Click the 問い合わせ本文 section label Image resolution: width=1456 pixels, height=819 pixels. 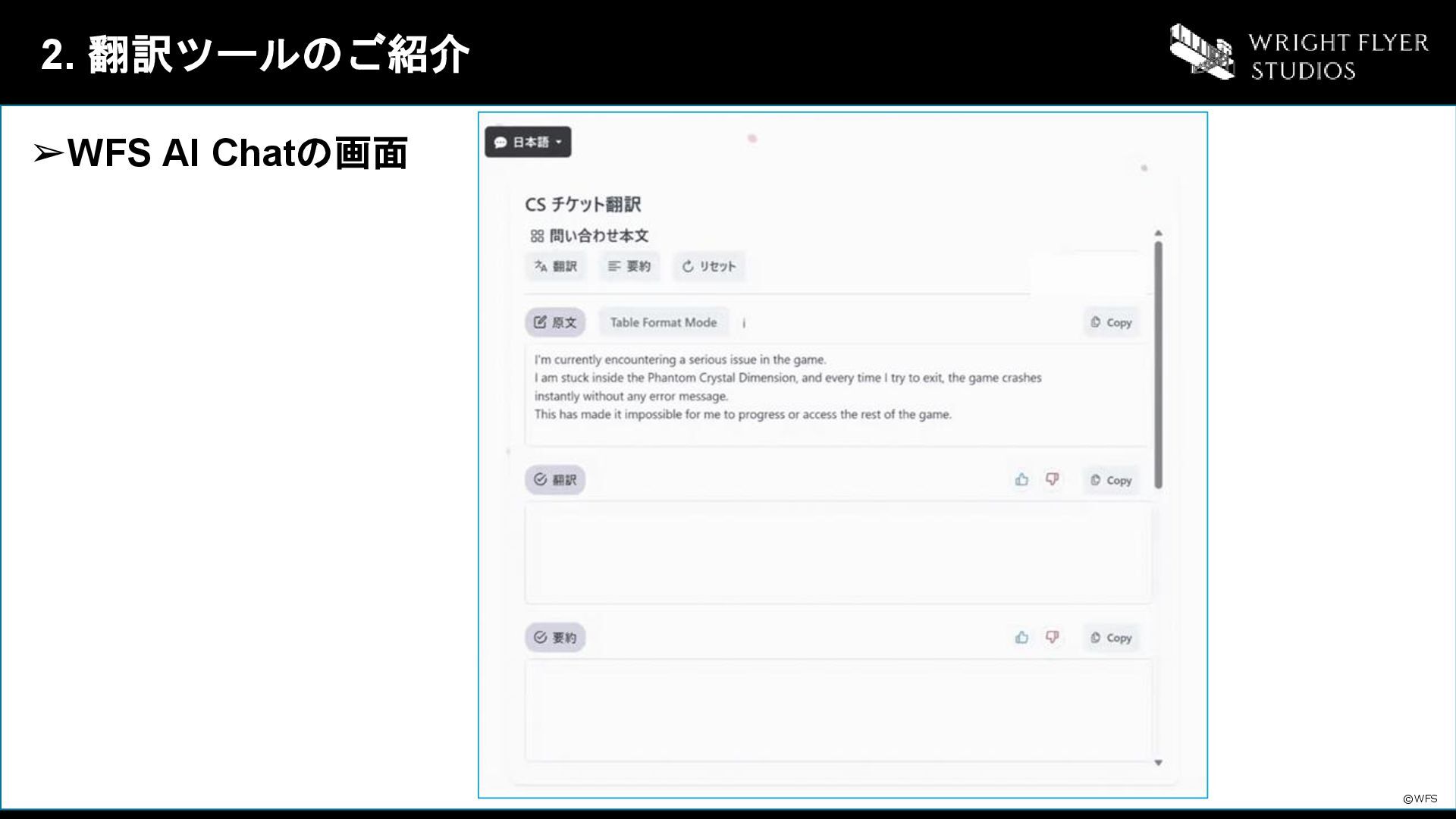pos(599,236)
